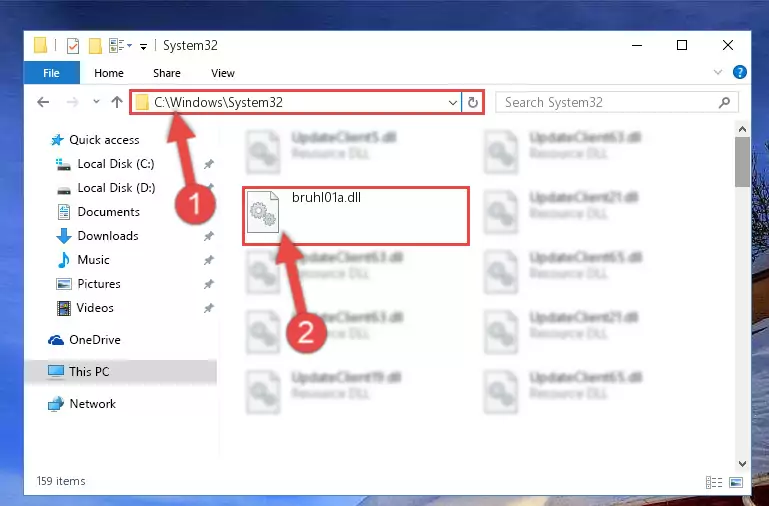The height and width of the screenshot is (506, 769).
Task: Click the bruhl01a.dll gear file icon
Action: coord(263,212)
